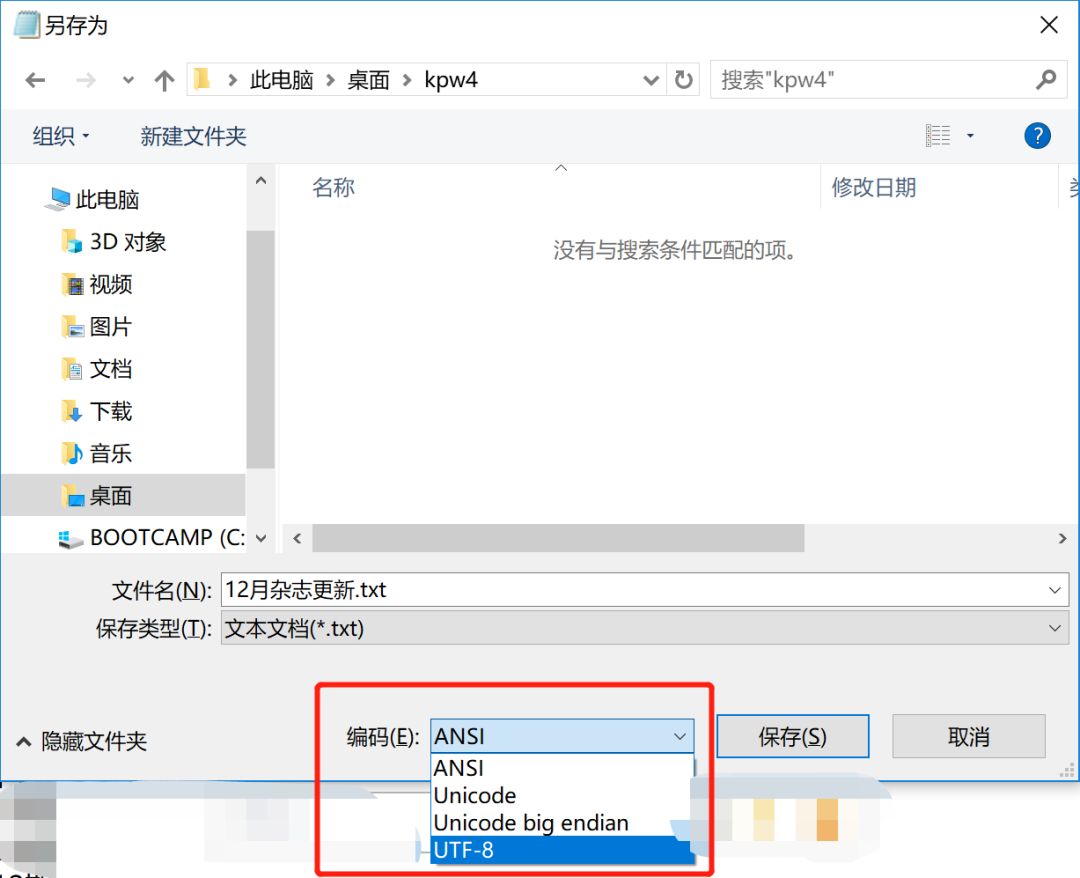Refresh the kpw4 folder view
This screenshot has height=878, width=1080.
point(683,80)
